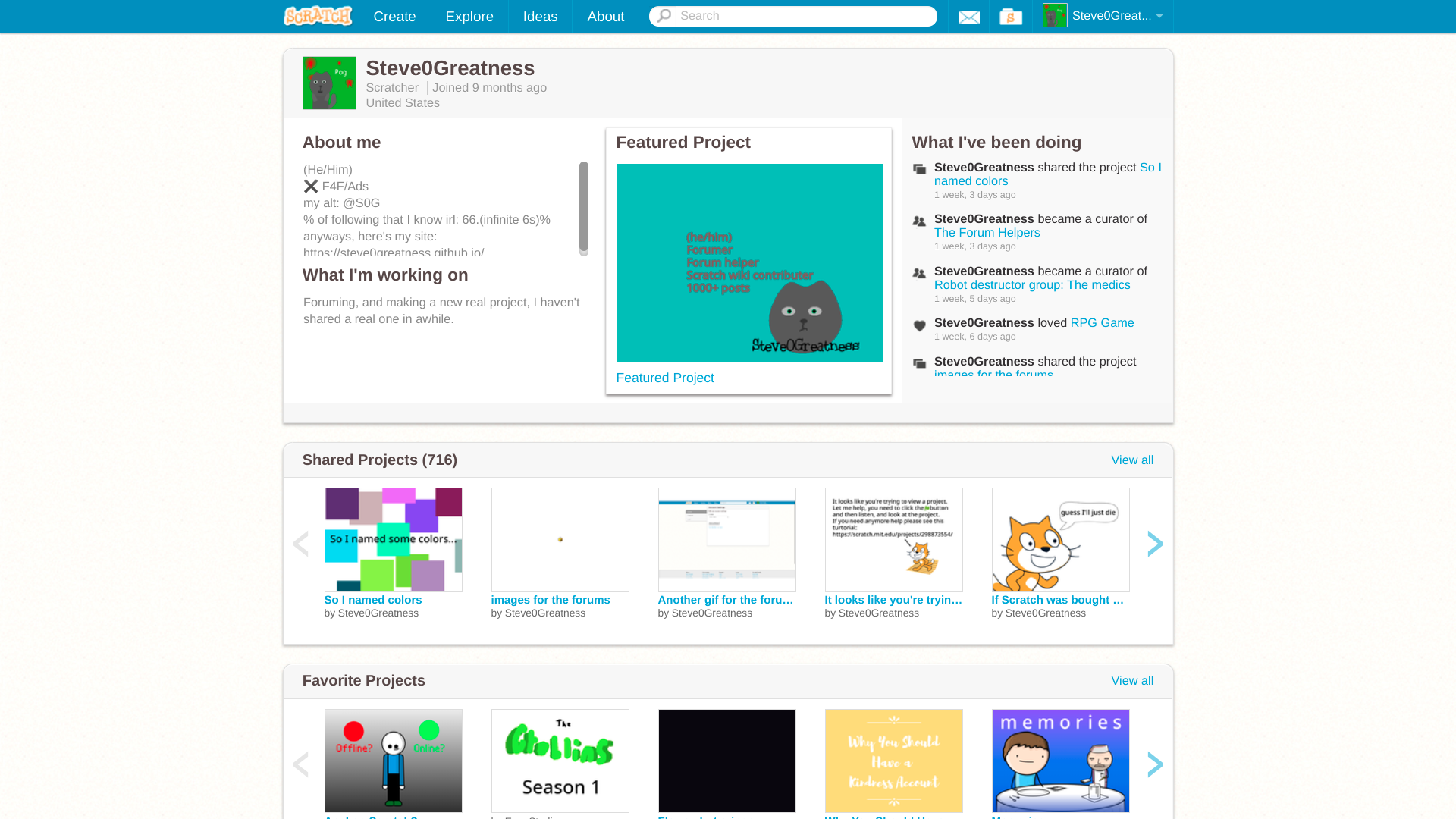Click the search magnifier icon
This screenshot has width=1456, height=819.
[664, 16]
